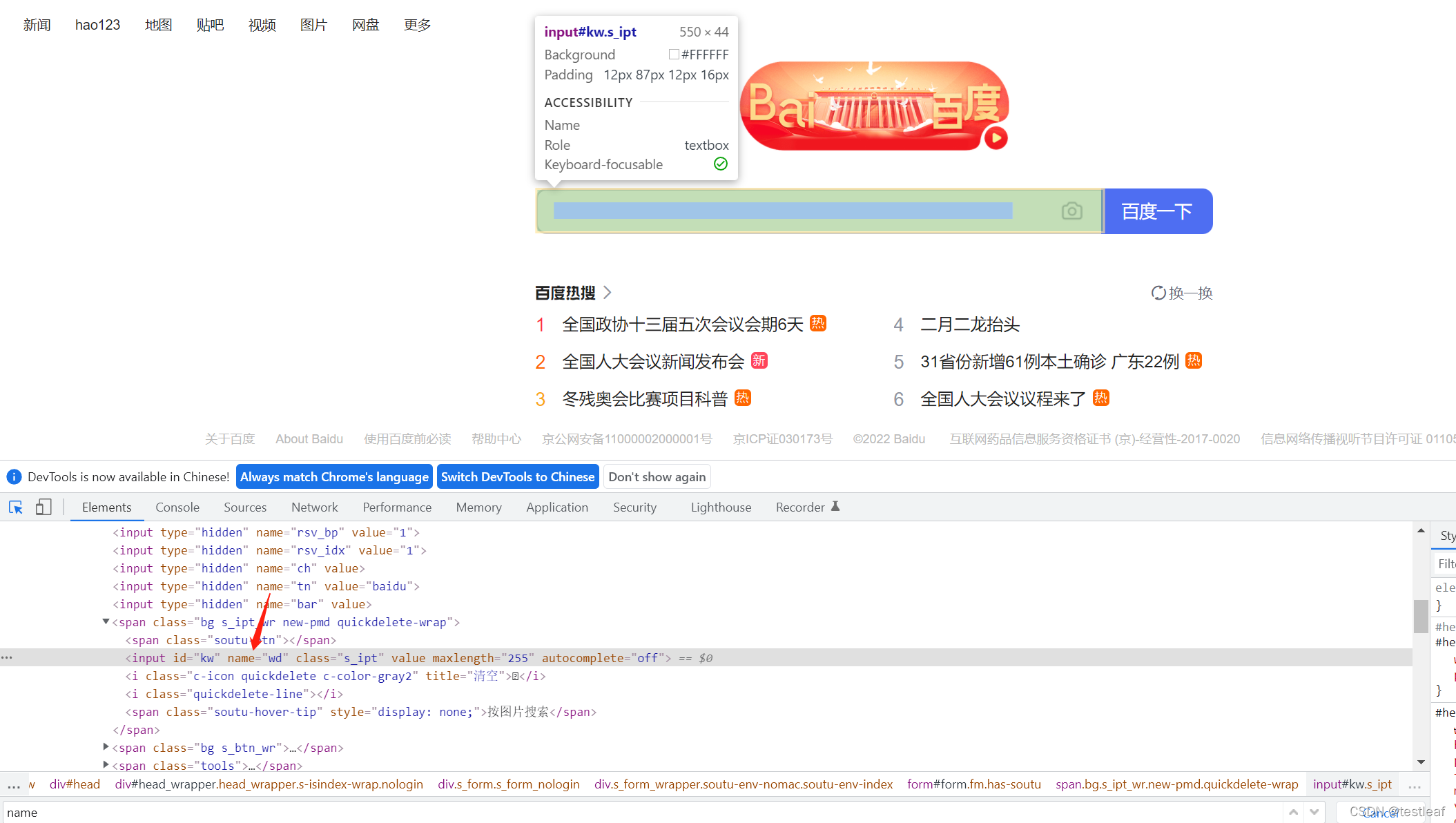Click the play button on Baidu logo

[x=996, y=138]
